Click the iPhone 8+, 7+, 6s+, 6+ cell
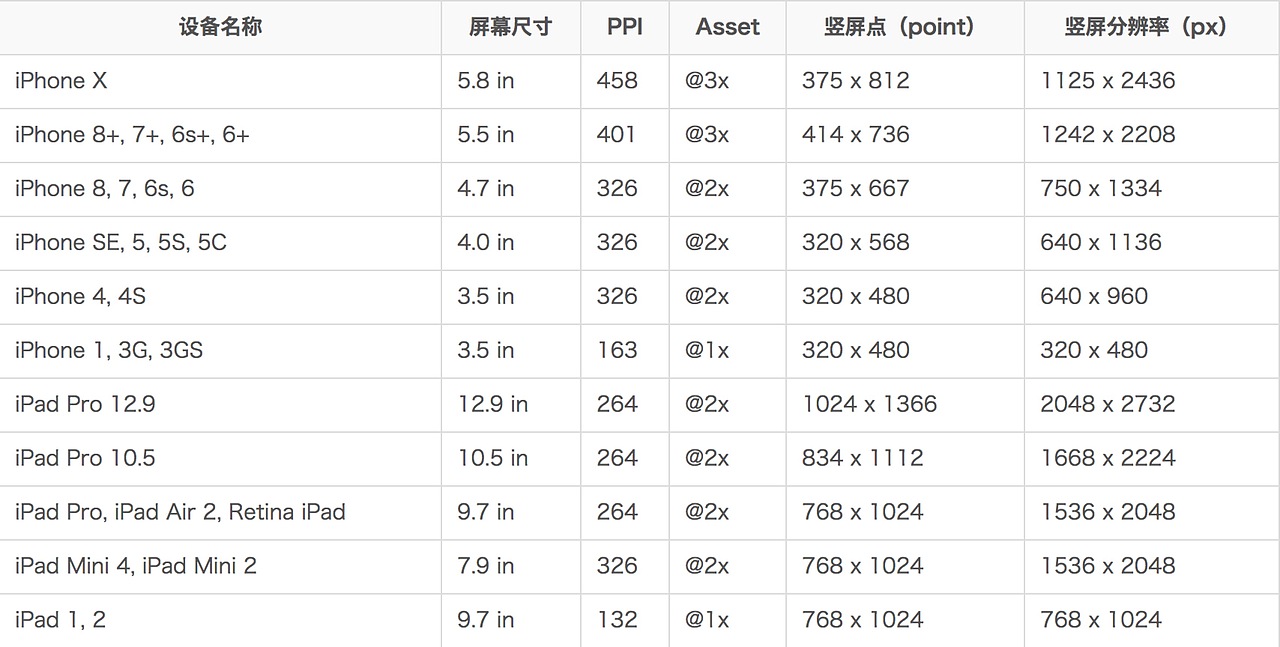1280x647 pixels. 132,135
